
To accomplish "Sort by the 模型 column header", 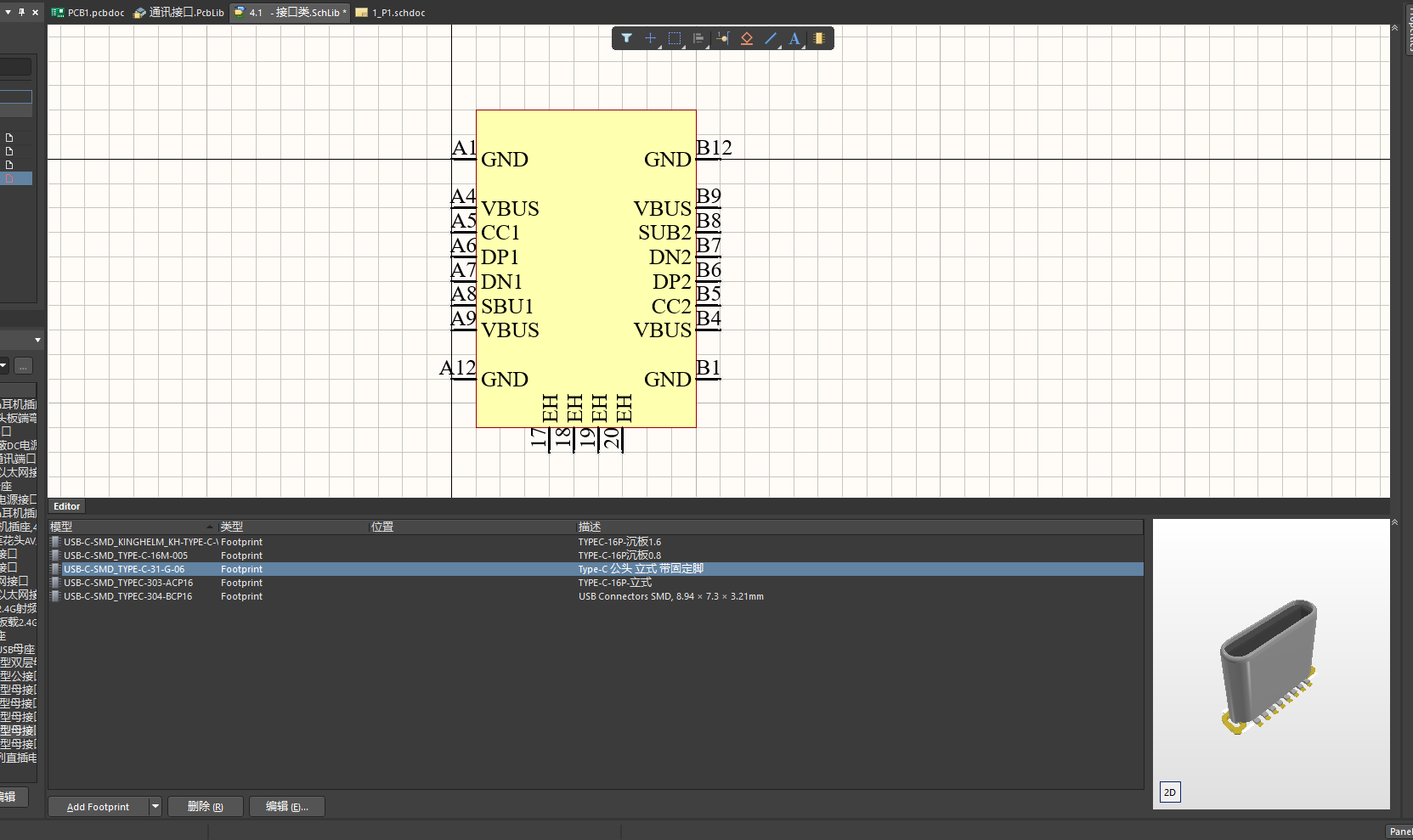I will tap(133, 527).
